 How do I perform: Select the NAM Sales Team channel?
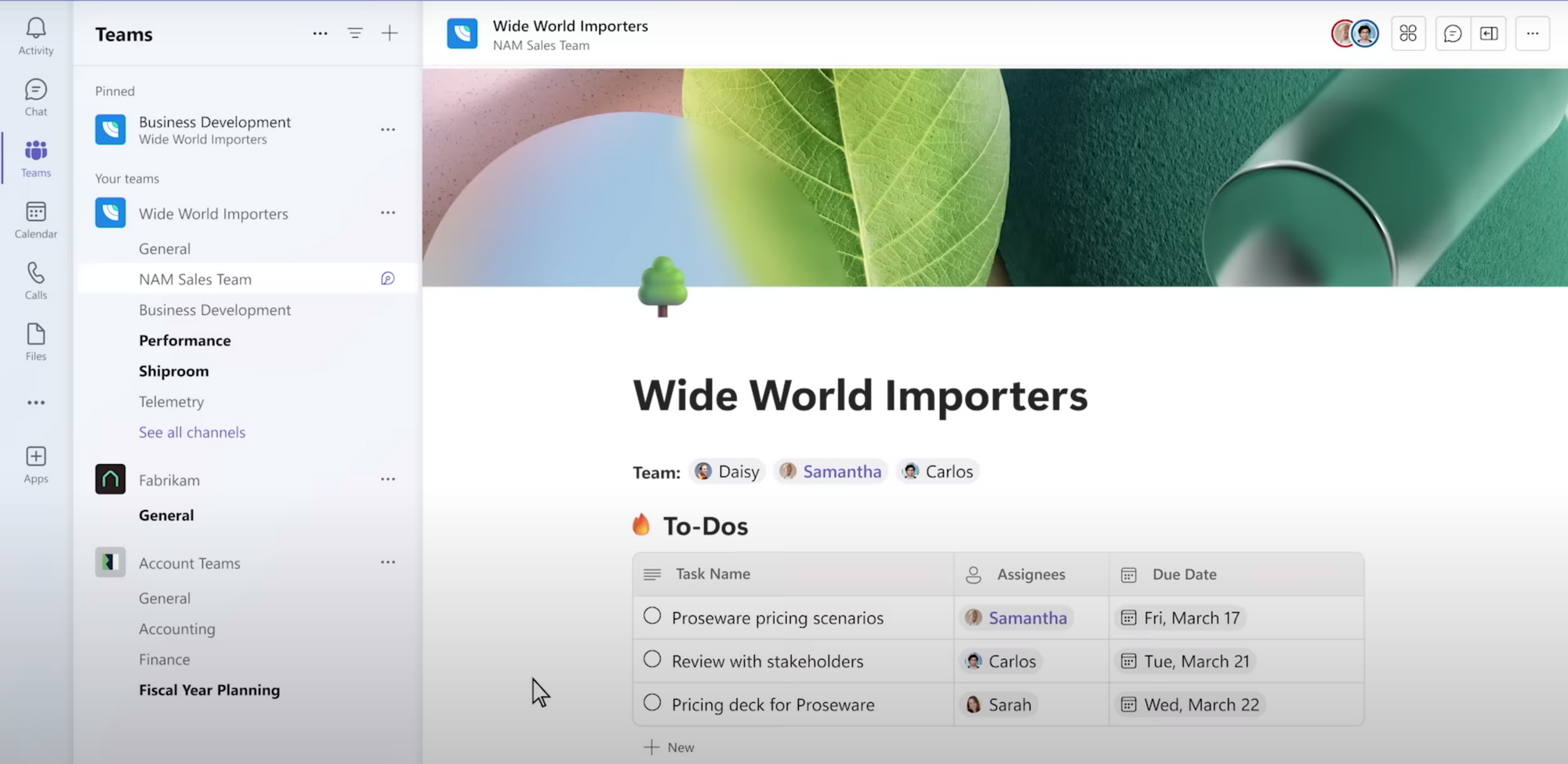pos(248,279)
